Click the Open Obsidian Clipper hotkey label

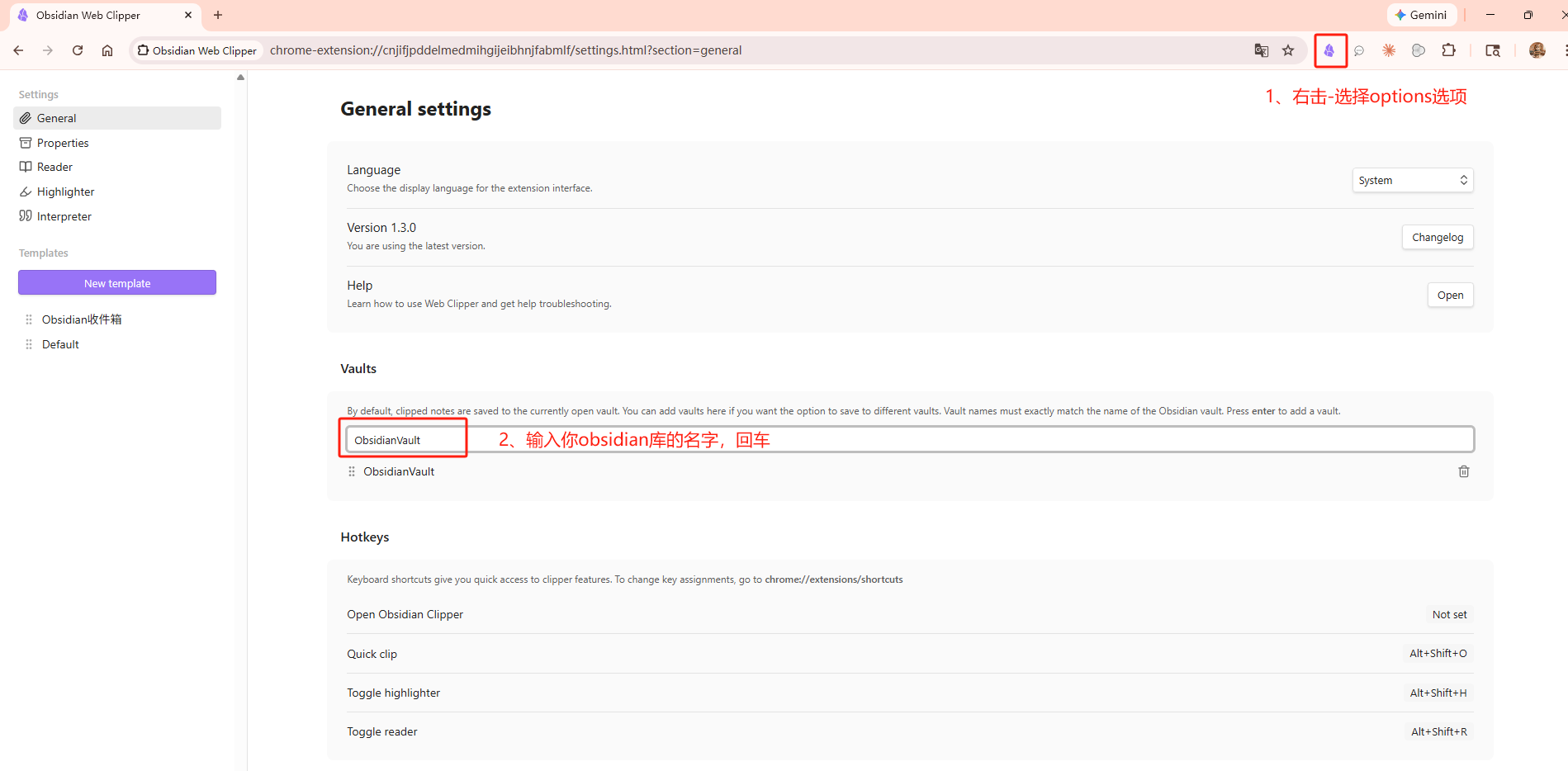click(x=405, y=614)
